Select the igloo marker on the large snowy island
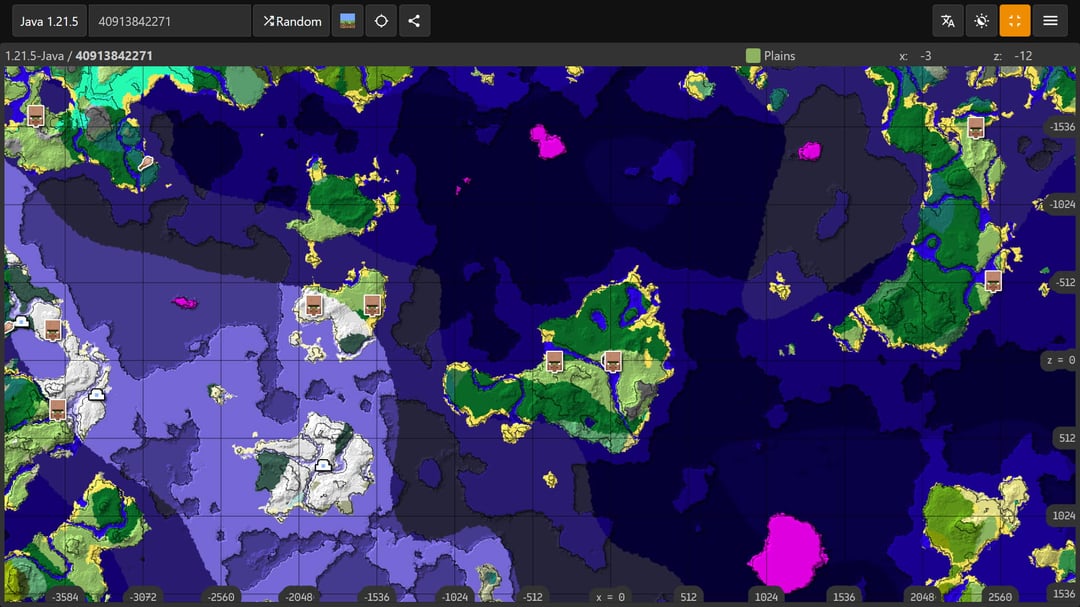Viewport: 1080px width, 607px height. (x=323, y=465)
